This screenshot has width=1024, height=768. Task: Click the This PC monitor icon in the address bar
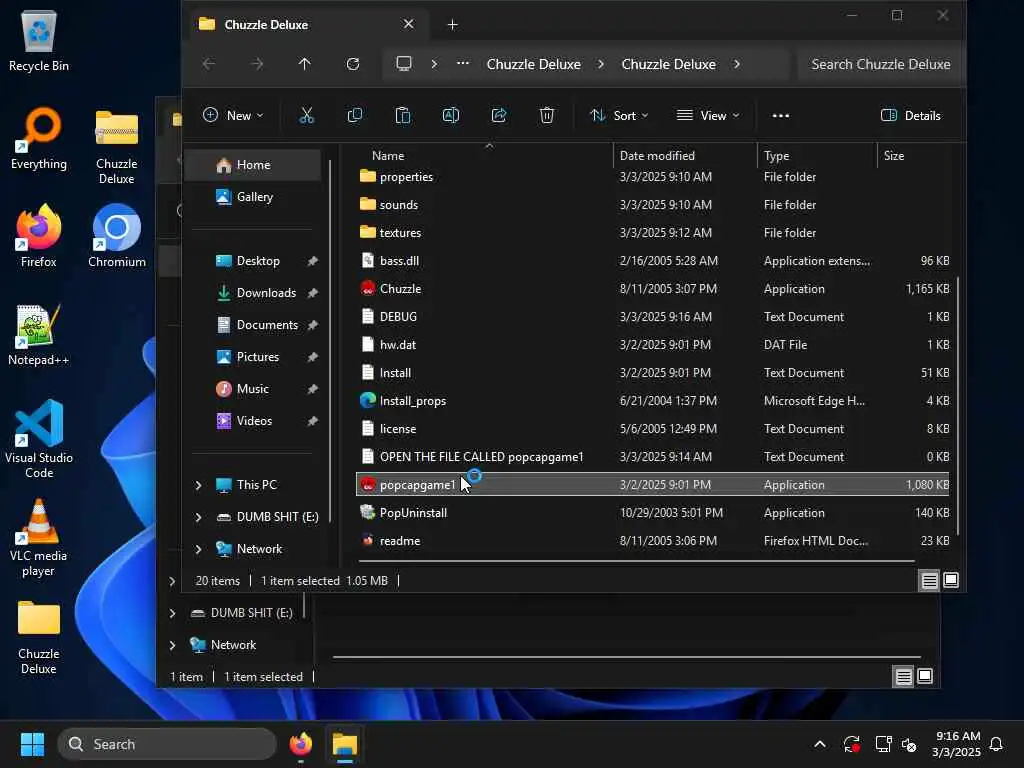(404, 64)
